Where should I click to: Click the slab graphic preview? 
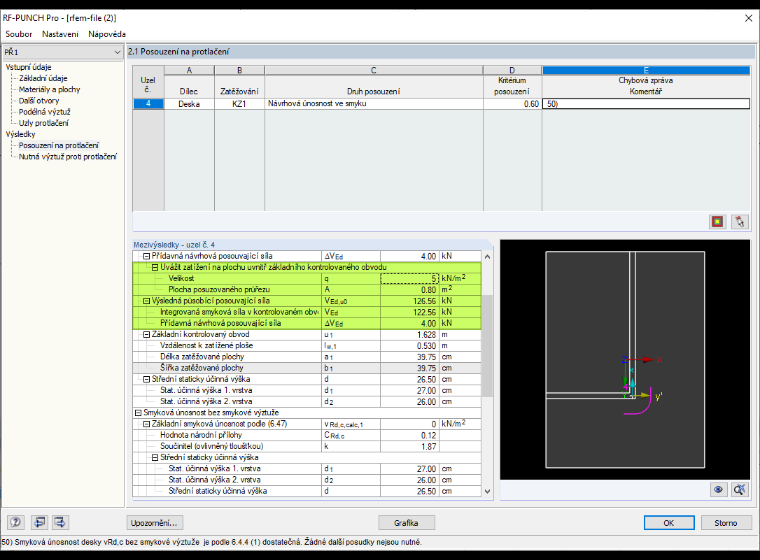pyautogui.click(x=625, y=360)
